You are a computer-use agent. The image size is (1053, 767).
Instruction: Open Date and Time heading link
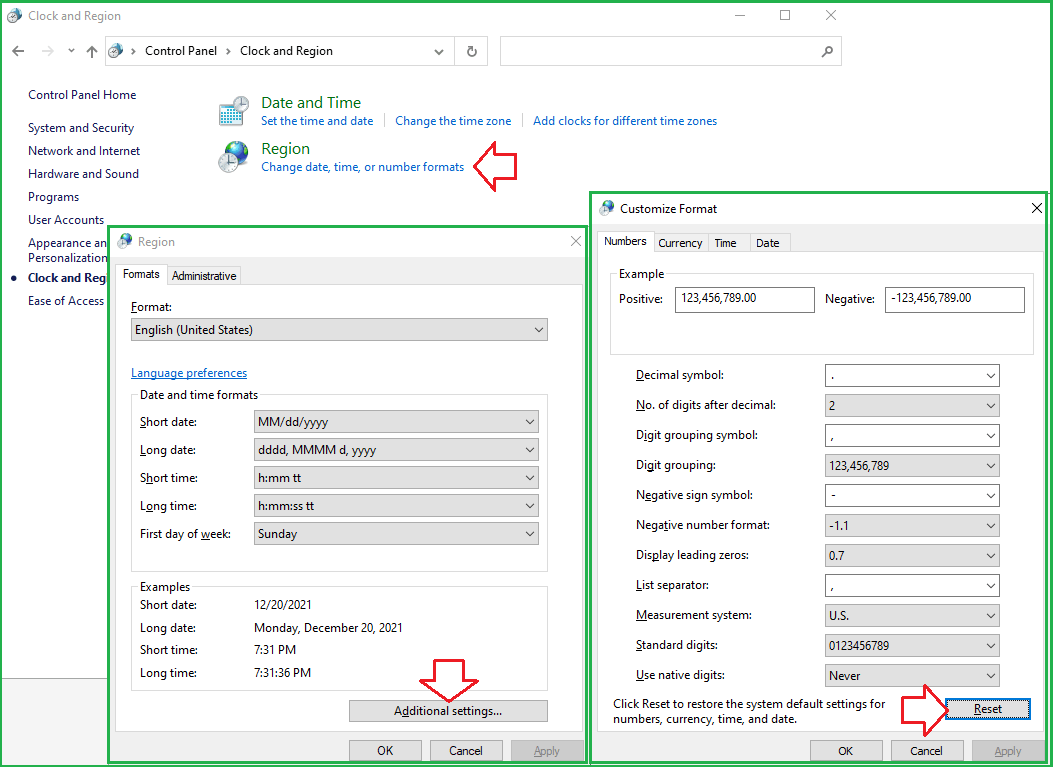pos(311,103)
